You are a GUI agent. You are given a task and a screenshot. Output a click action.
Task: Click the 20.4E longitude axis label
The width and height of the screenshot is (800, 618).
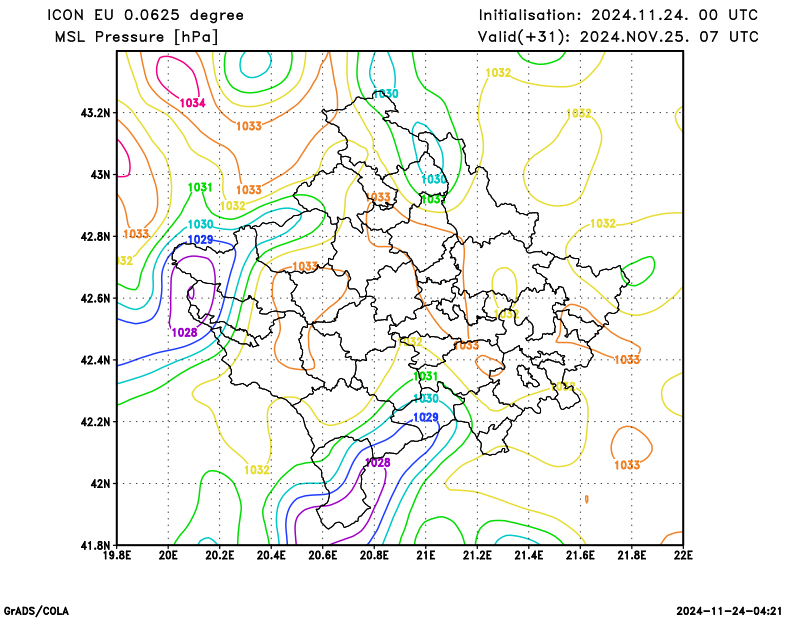271,555
